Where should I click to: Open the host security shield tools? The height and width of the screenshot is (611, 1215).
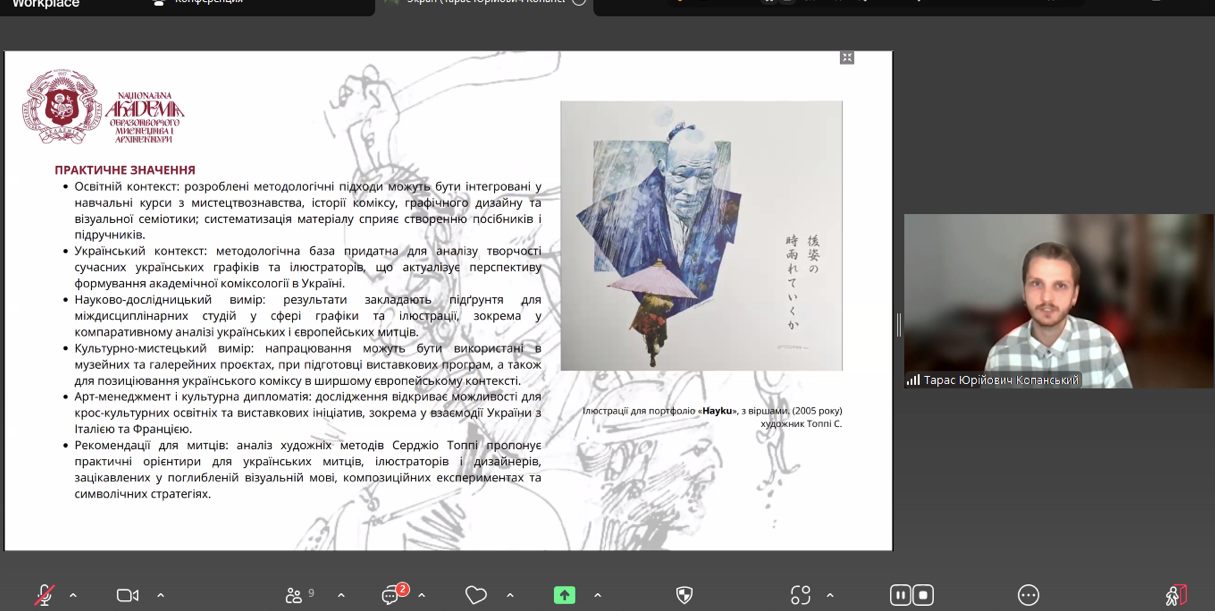685,595
